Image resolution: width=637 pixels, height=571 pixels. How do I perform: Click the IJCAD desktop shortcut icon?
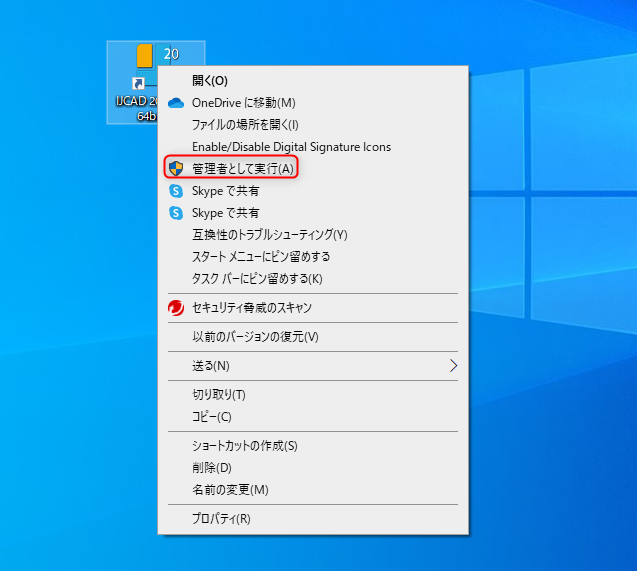132,82
